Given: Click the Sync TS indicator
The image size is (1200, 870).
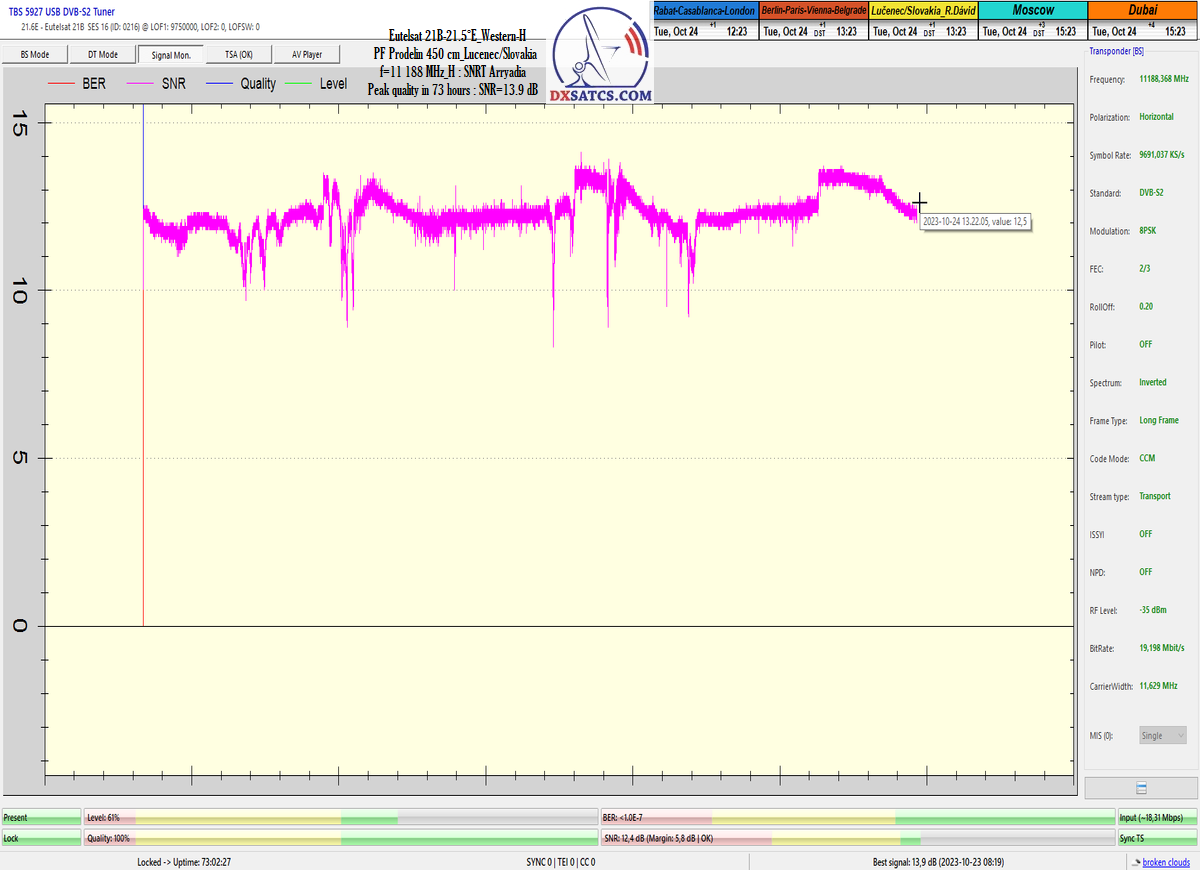Looking at the screenshot, I should pyautogui.click(x=1158, y=838).
